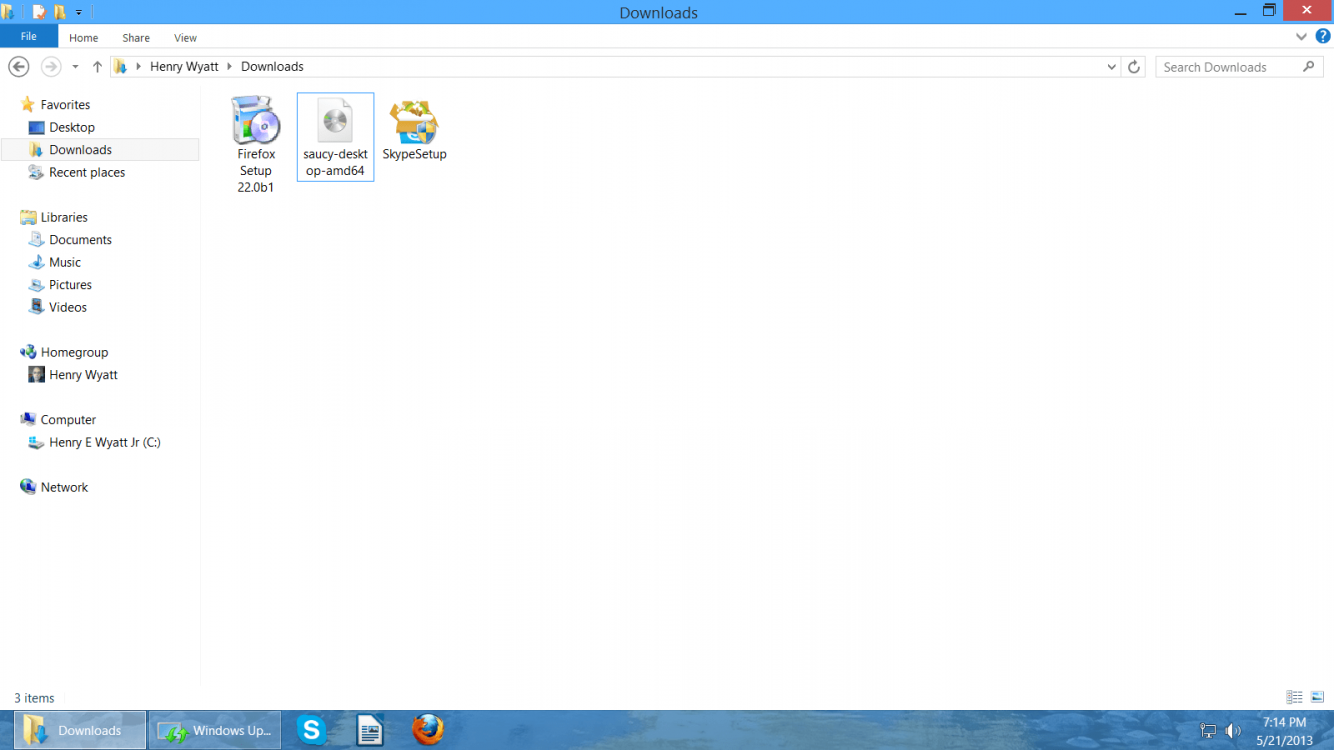Select the Firefox Setup 22.0b1 file

pyautogui.click(x=256, y=145)
